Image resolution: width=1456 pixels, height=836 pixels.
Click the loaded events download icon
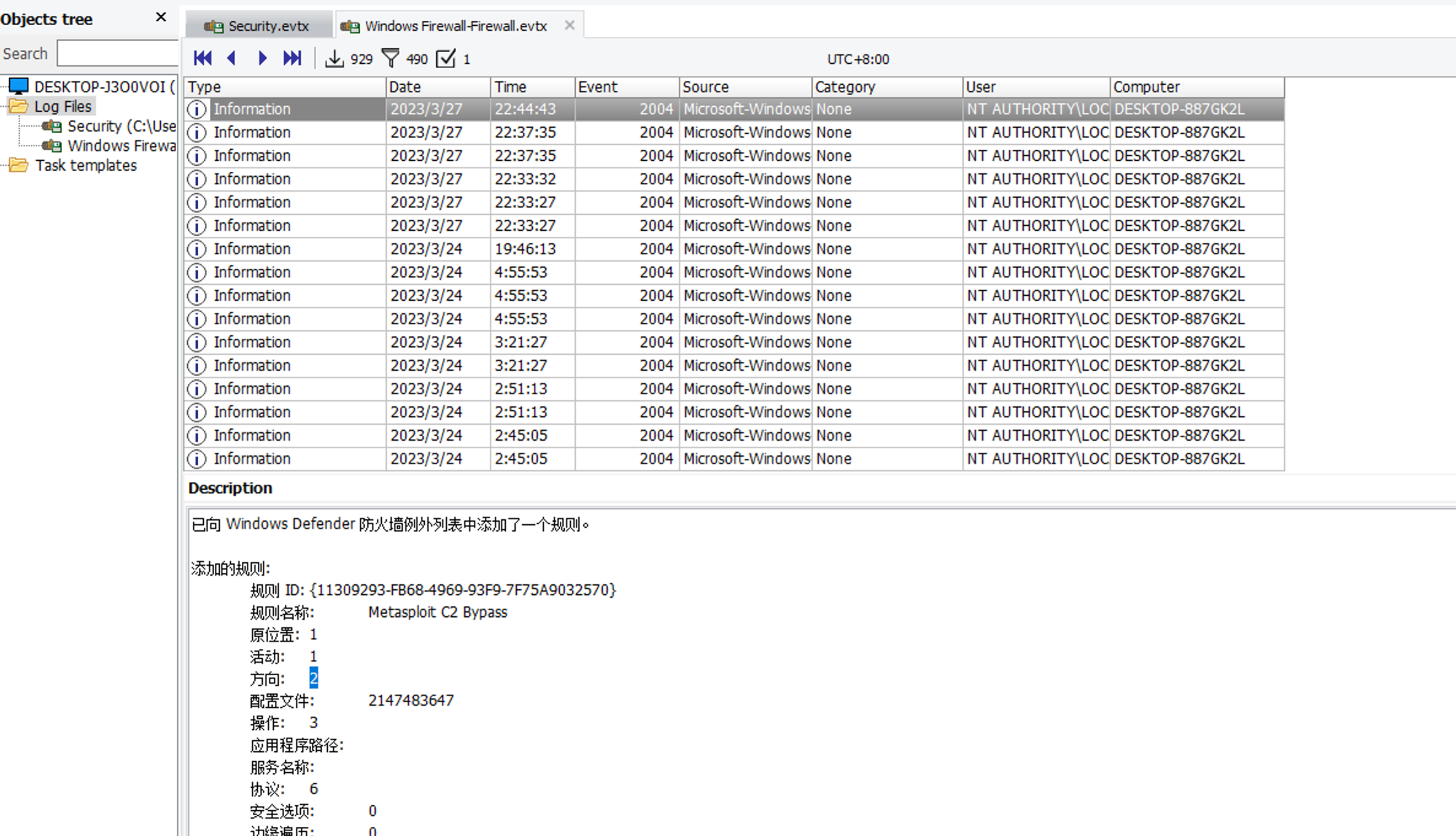coord(334,59)
